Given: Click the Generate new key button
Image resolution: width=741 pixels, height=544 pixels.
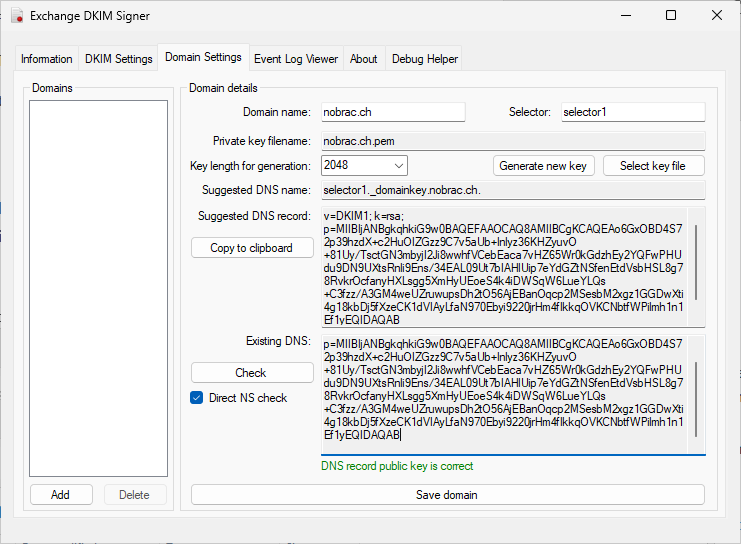Looking at the screenshot, I should [543, 166].
